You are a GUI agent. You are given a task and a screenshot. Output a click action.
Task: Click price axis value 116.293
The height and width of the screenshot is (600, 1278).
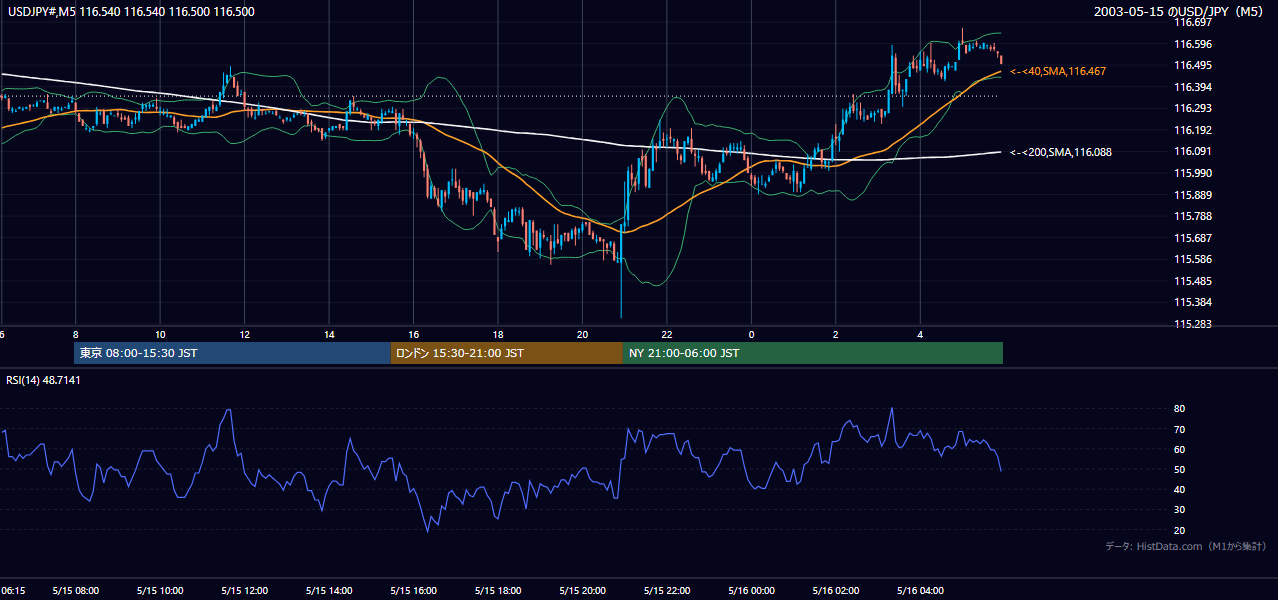click(1192, 108)
